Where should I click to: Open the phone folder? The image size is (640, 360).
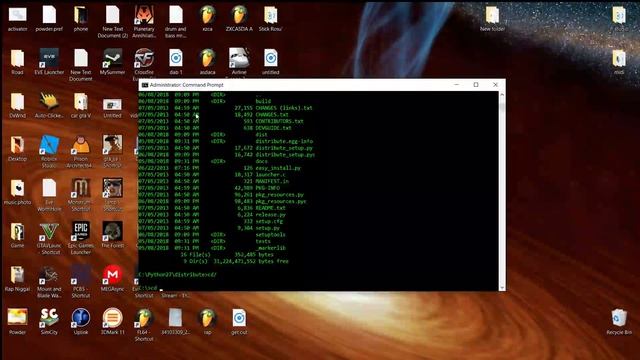(80, 19)
